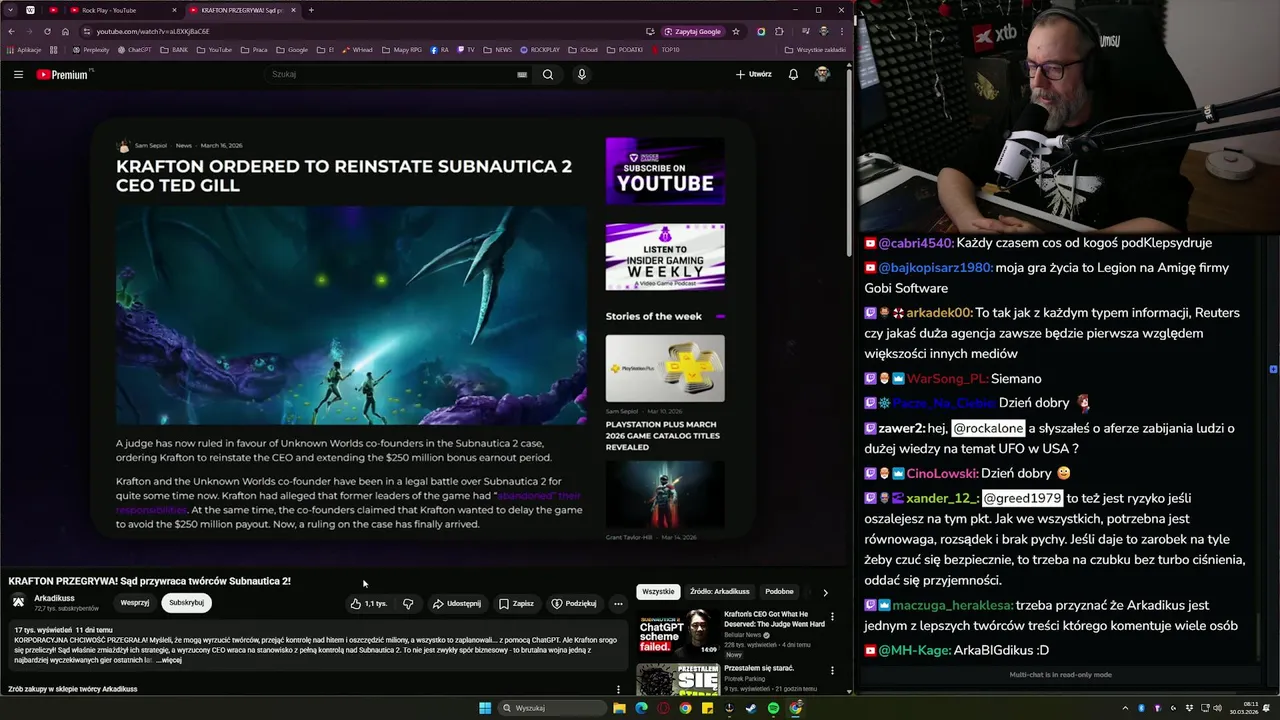Open more actions ellipsis beside Podziękuj
Viewport: 1280px width, 720px height.
(x=618, y=603)
